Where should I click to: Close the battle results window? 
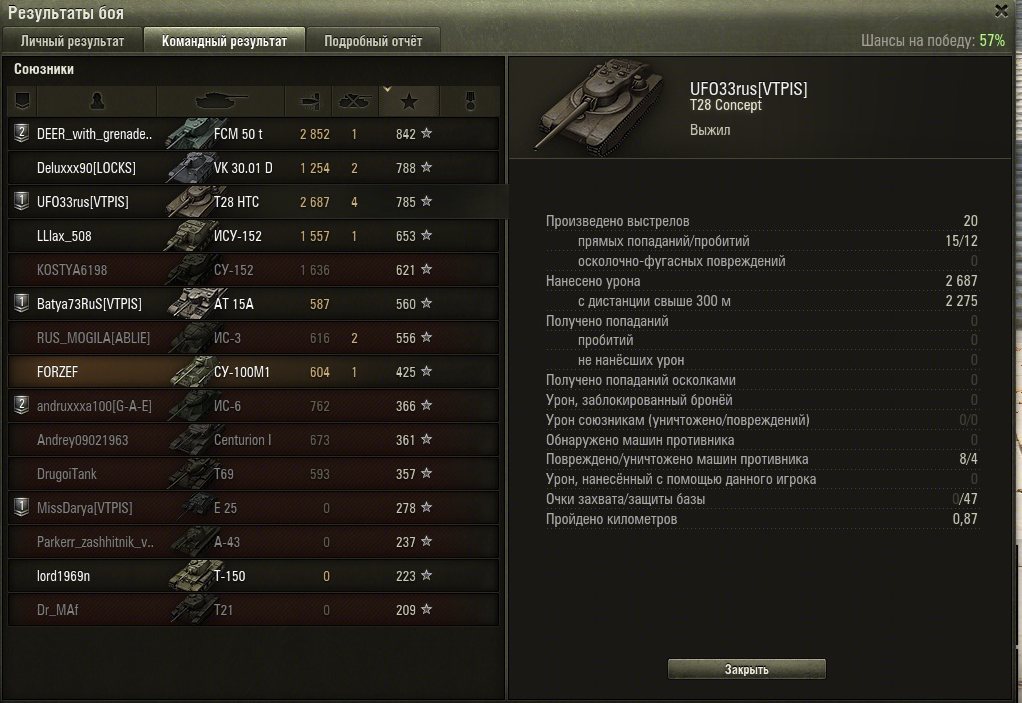(1001, 10)
